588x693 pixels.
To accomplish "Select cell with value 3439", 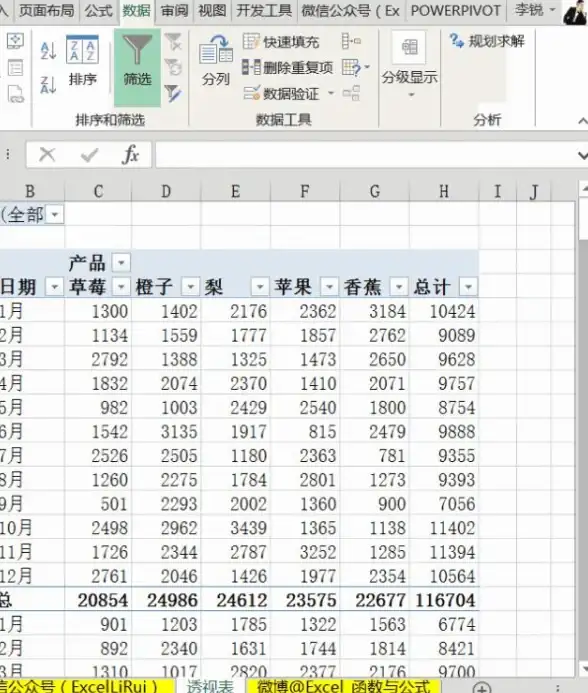I will [236, 528].
